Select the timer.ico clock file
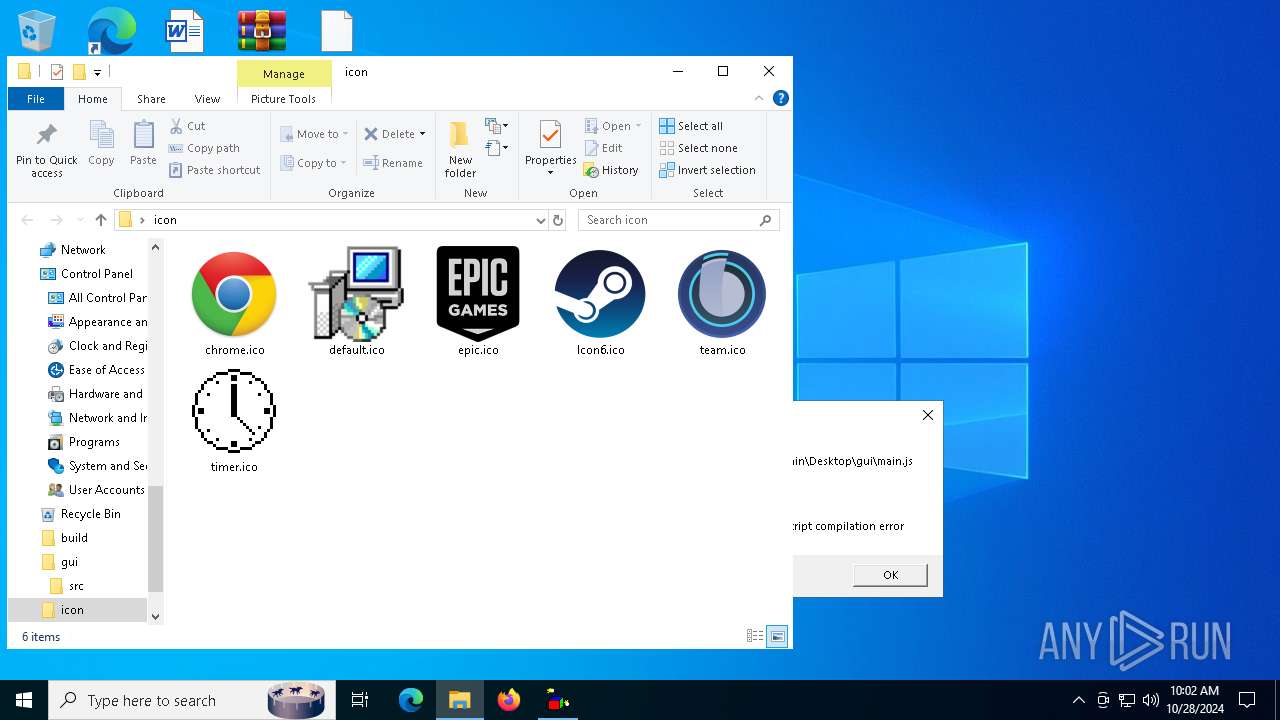The height and width of the screenshot is (720, 1280). coord(234,420)
